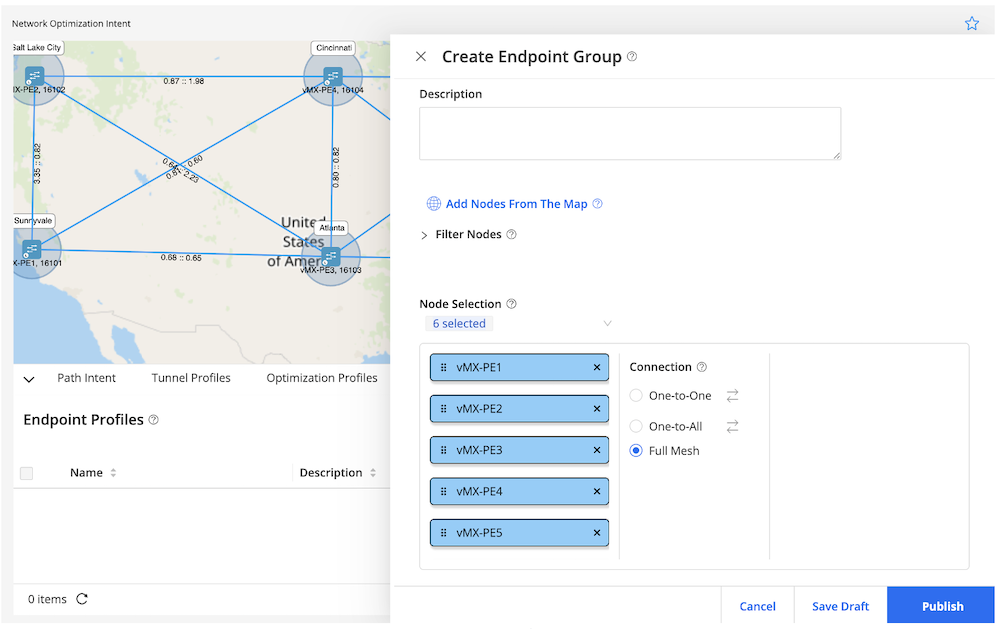
Task: Refresh the Endpoint Profiles list
Action: pyautogui.click(x=82, y=599)
